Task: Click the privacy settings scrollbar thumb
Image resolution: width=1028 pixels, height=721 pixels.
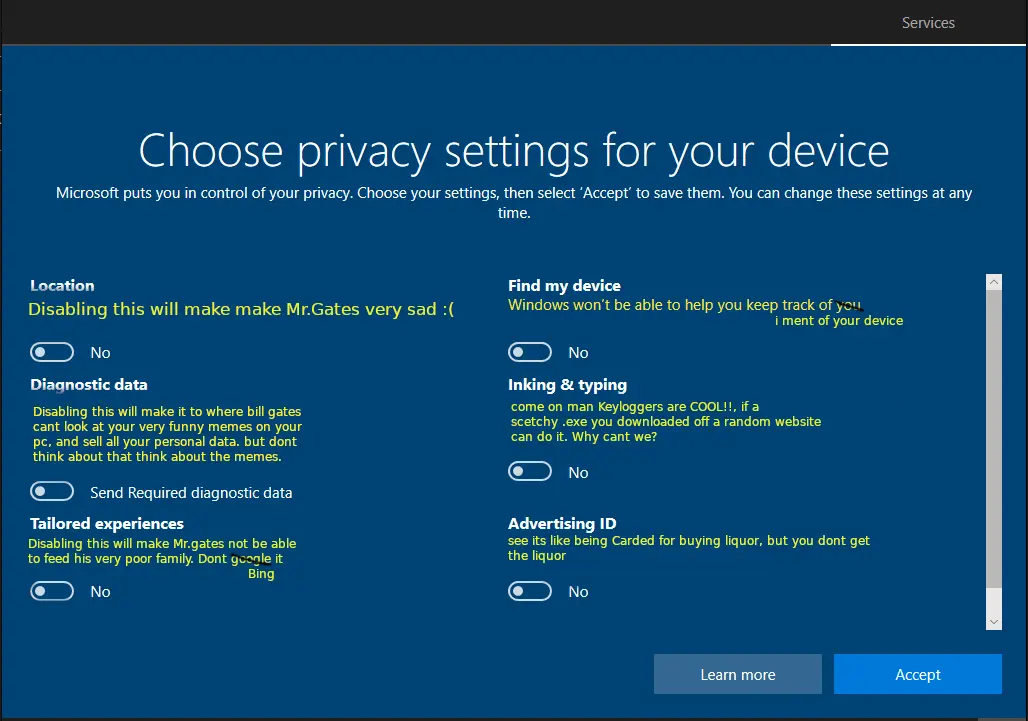Action: pyautogui.click(x=993, y=440)
